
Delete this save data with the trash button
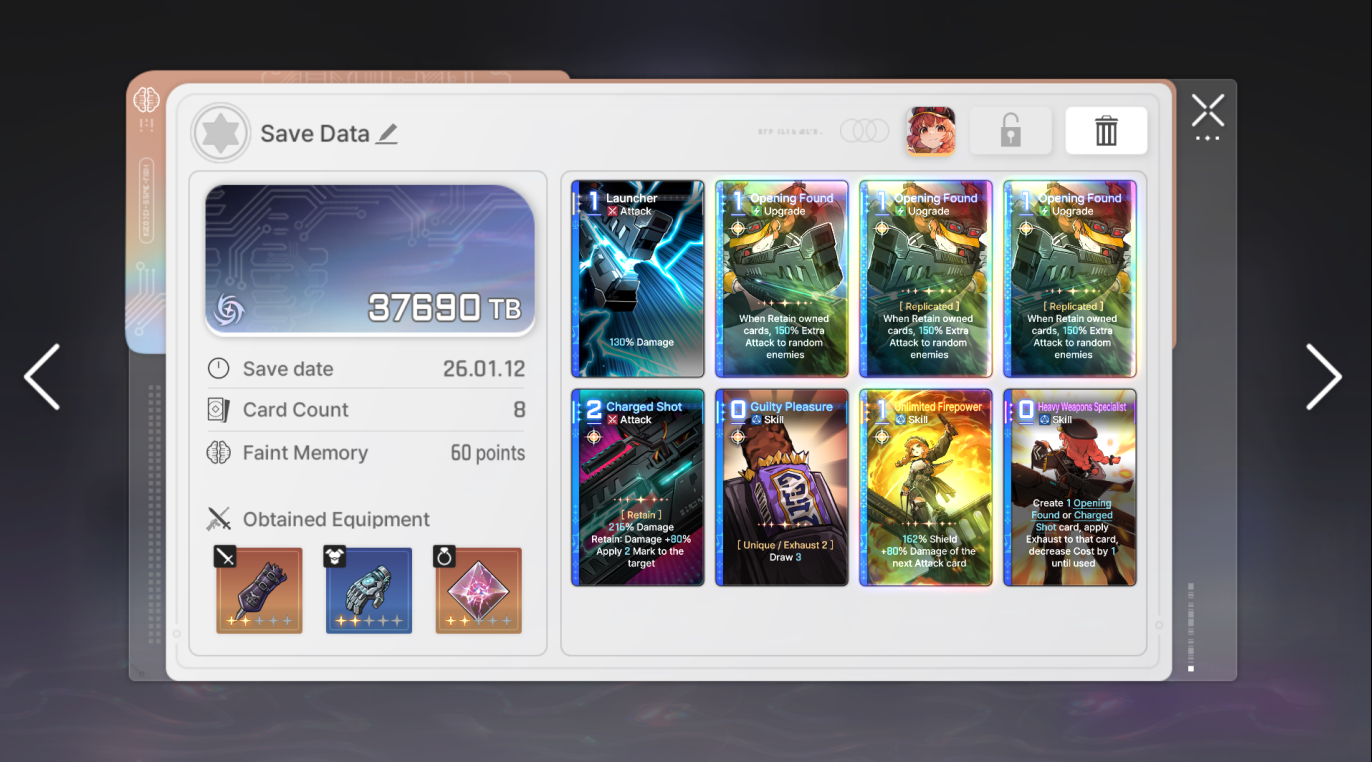(1106, 131)
